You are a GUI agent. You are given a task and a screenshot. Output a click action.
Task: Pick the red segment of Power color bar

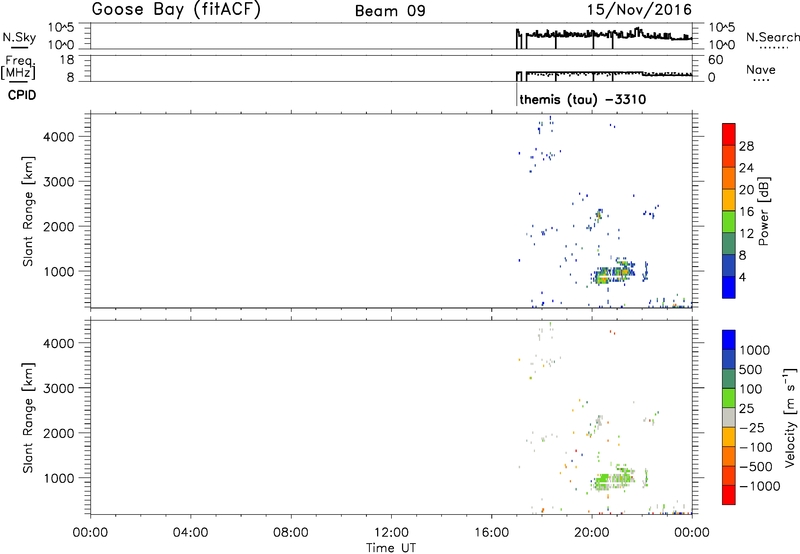(729, 134)
